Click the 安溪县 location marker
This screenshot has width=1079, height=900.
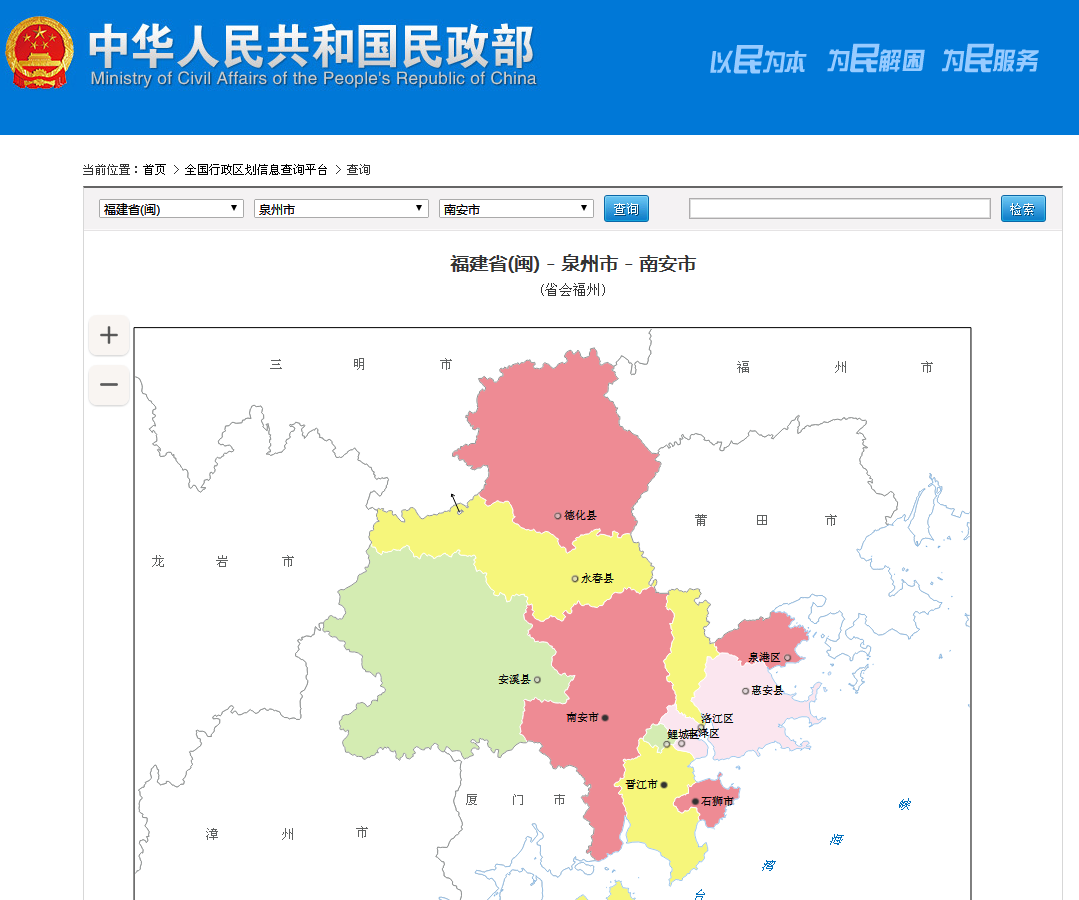click(x=537, y=678)
